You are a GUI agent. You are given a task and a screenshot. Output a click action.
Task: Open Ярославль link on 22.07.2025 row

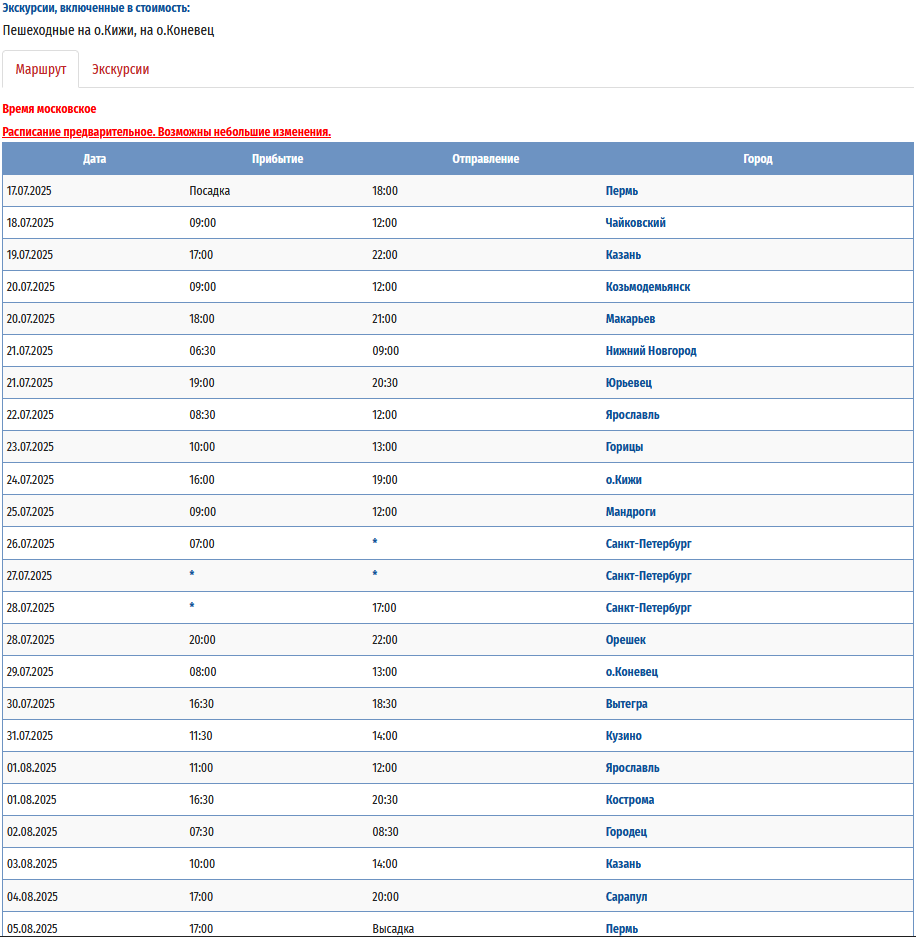[x=632, y=415]
